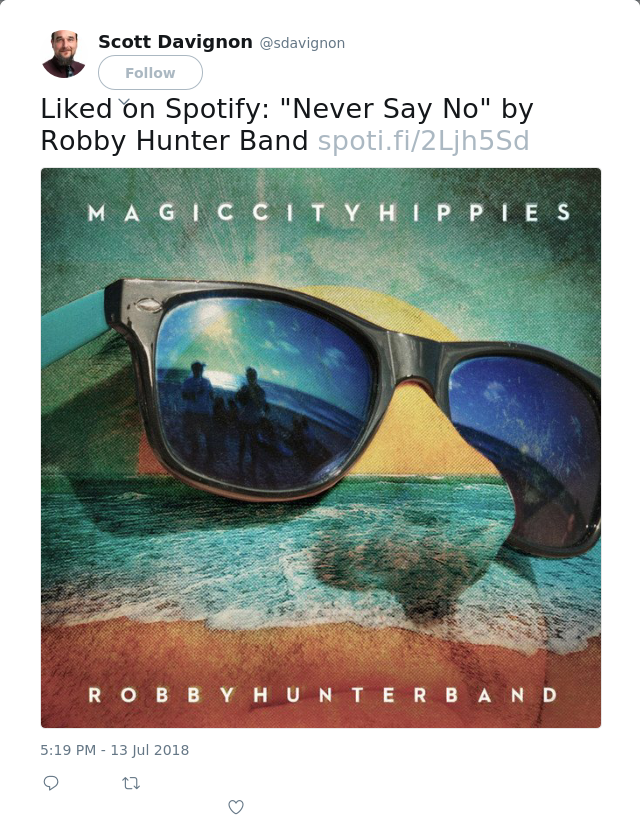Image resolution: width=640 pixels, height=823 pixels.
Task: Click the Scott Davignon display name
Action: click(175, 42)
